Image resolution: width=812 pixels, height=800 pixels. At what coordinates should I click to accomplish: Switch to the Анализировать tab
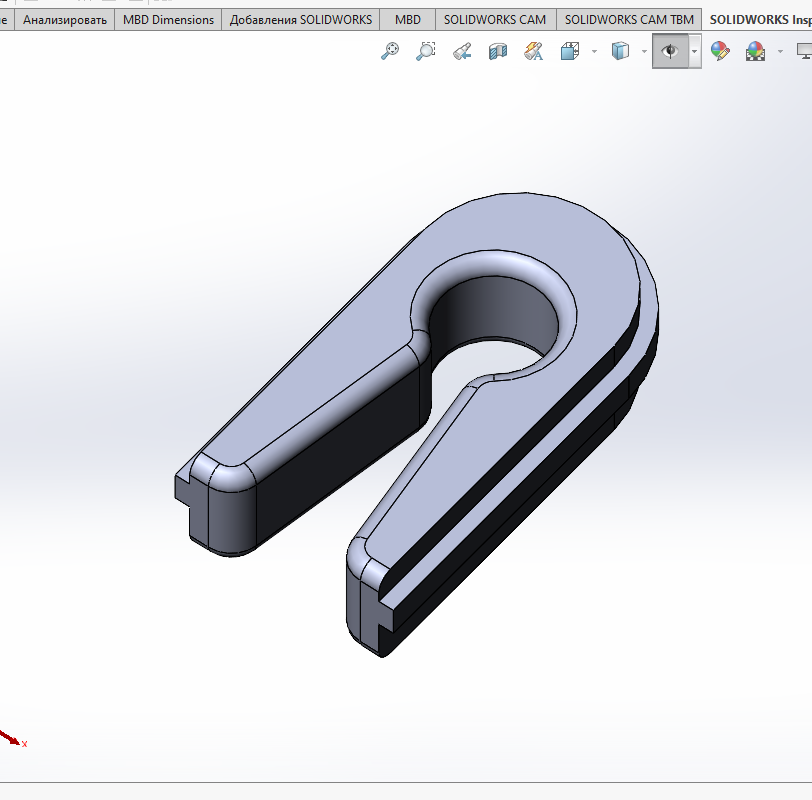click(x=65, y=19)
